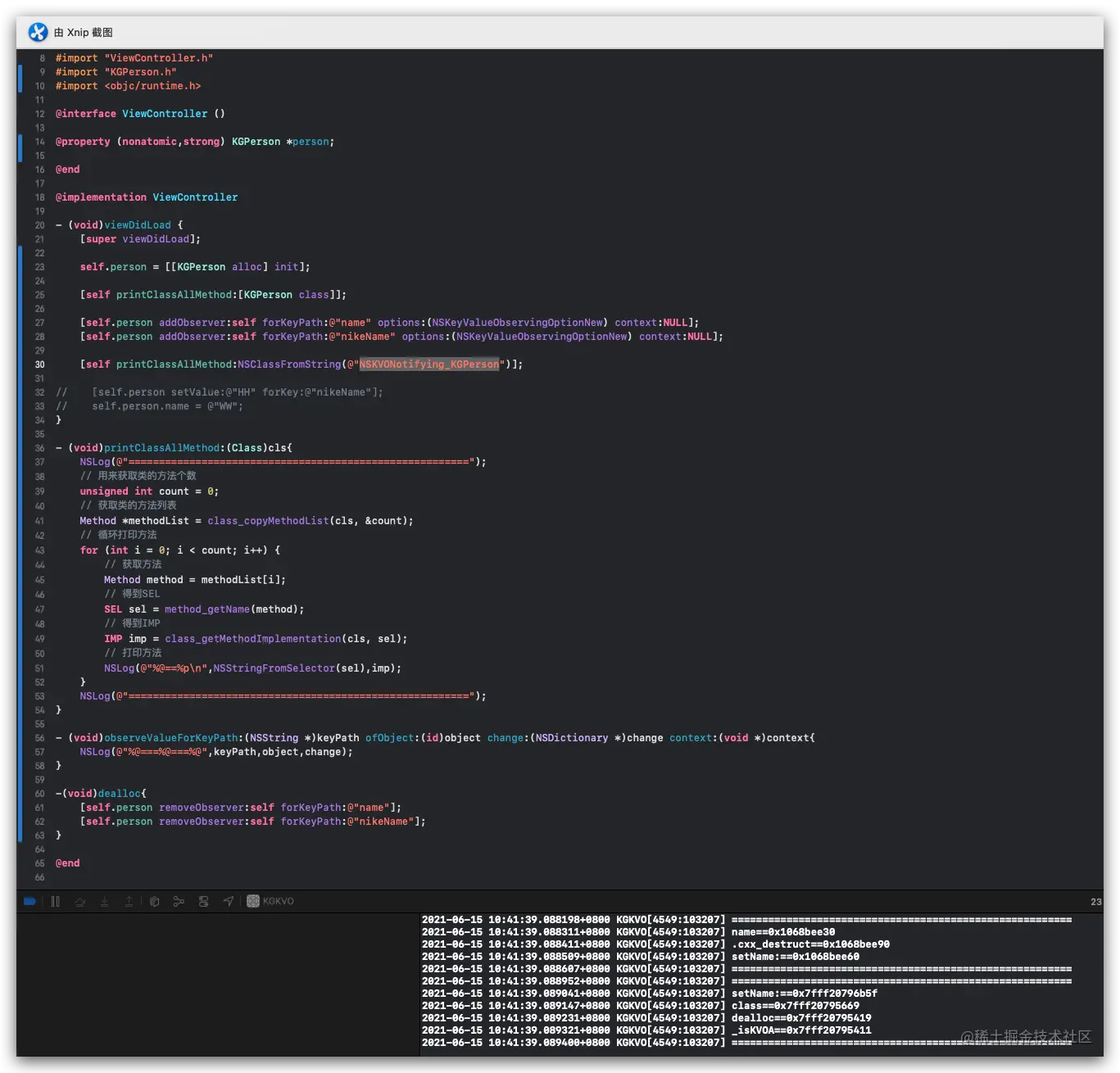Click console line 'dealloc==0x7fff20795419'

(646, 1018)
